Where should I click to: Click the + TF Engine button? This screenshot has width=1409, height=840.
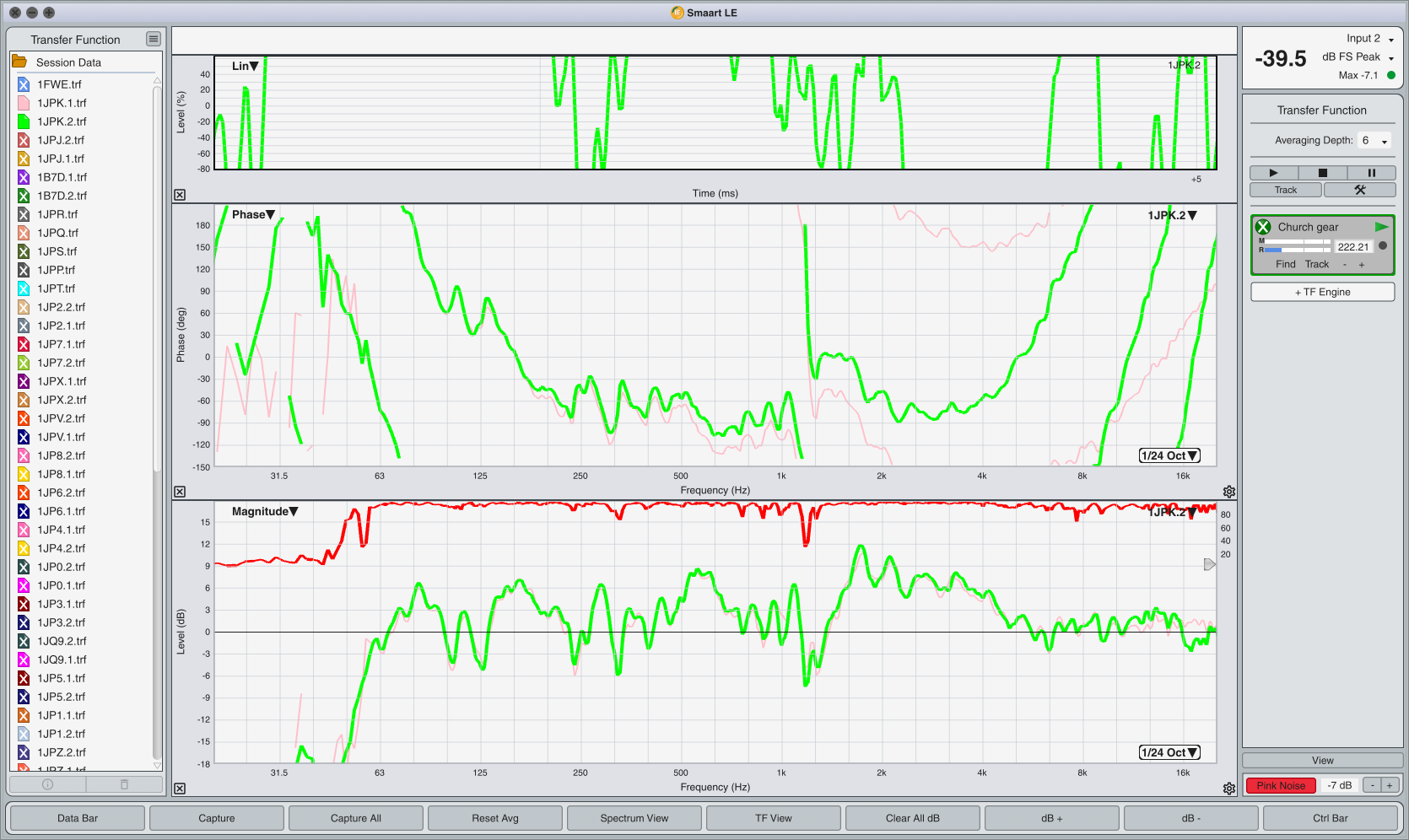pyautogui.click(x=1322, y=292)
